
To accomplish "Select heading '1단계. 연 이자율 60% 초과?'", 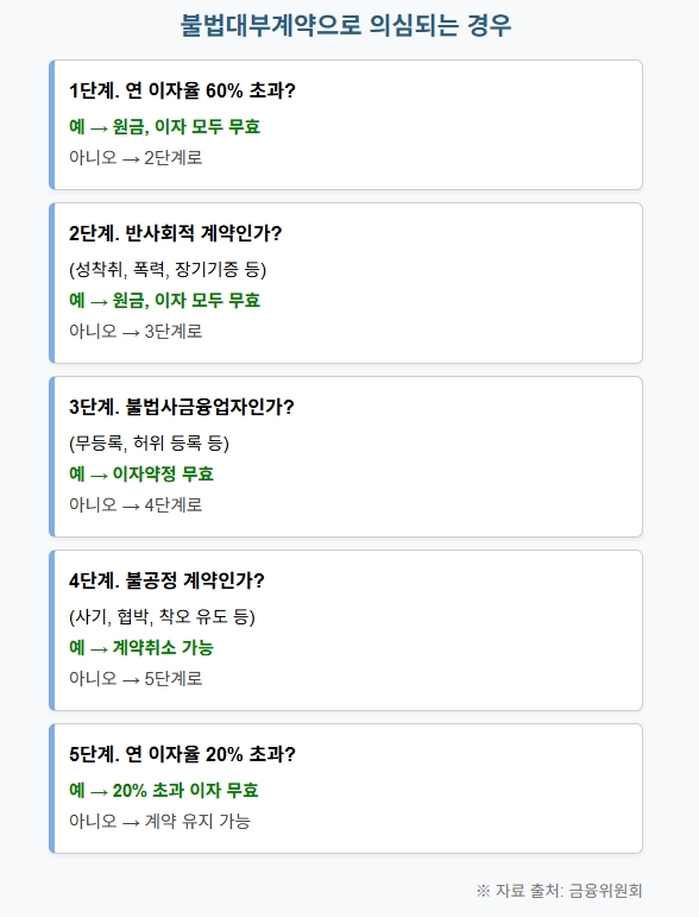I will (x=183, y=91).
